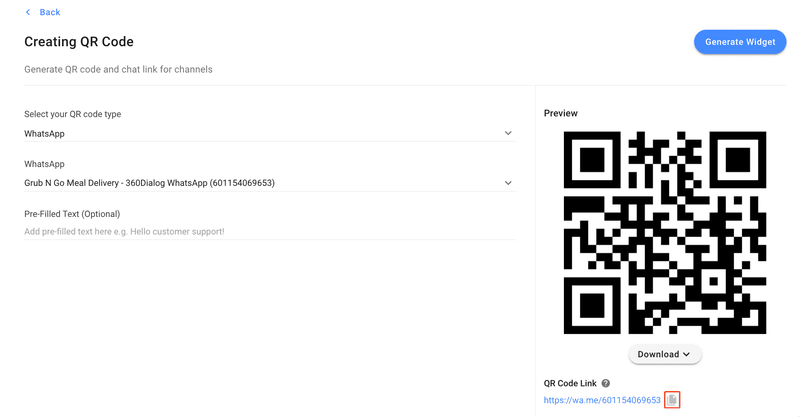Image resolution: width=800 pixels, height=417 pixels.
Task: Select the Grub N Go Meal Delivery channel field
Action: [x=270, y=183]
